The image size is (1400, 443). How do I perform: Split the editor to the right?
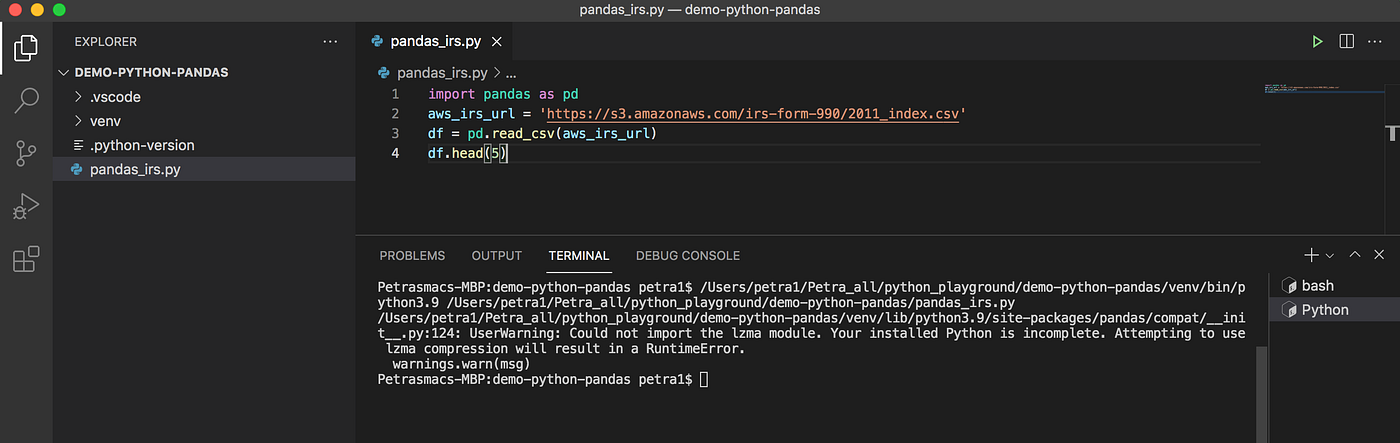pyautogui.click(x=1346, y=42)
